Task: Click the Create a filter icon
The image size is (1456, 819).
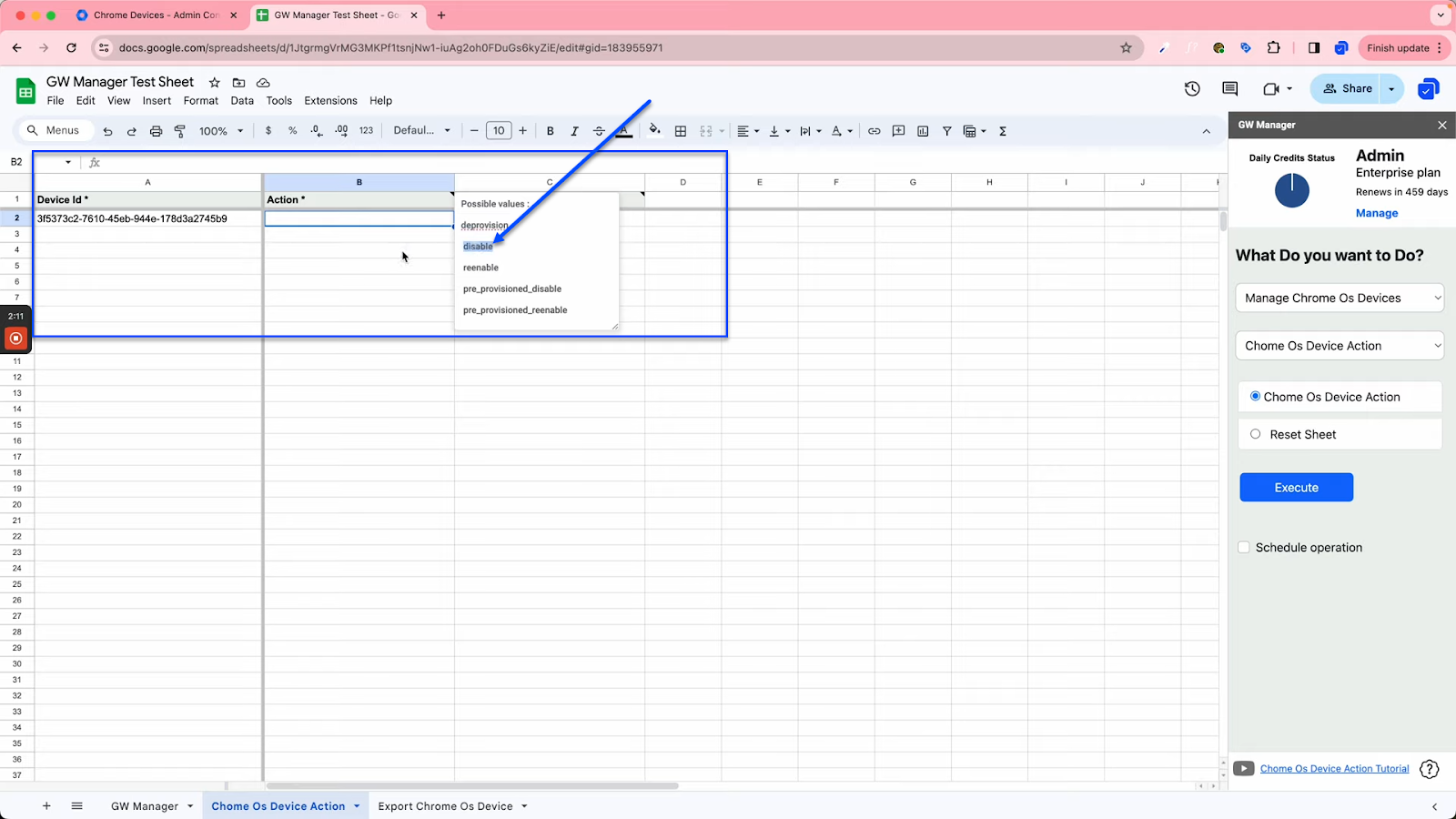Action: coord(946,131)
